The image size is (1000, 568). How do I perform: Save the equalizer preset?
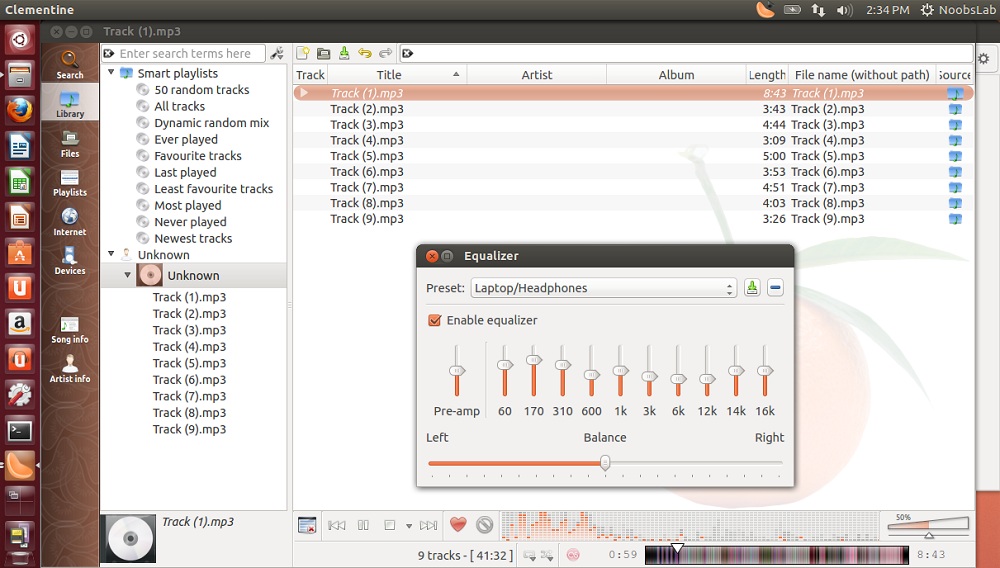coord(752,288)
